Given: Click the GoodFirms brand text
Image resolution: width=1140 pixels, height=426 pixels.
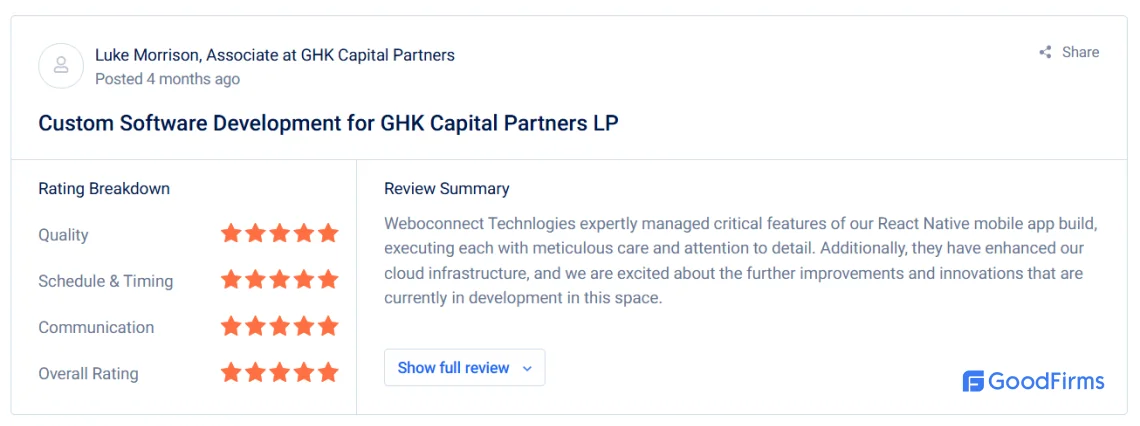Looking at the screenshot, I should pos(1046,382).
